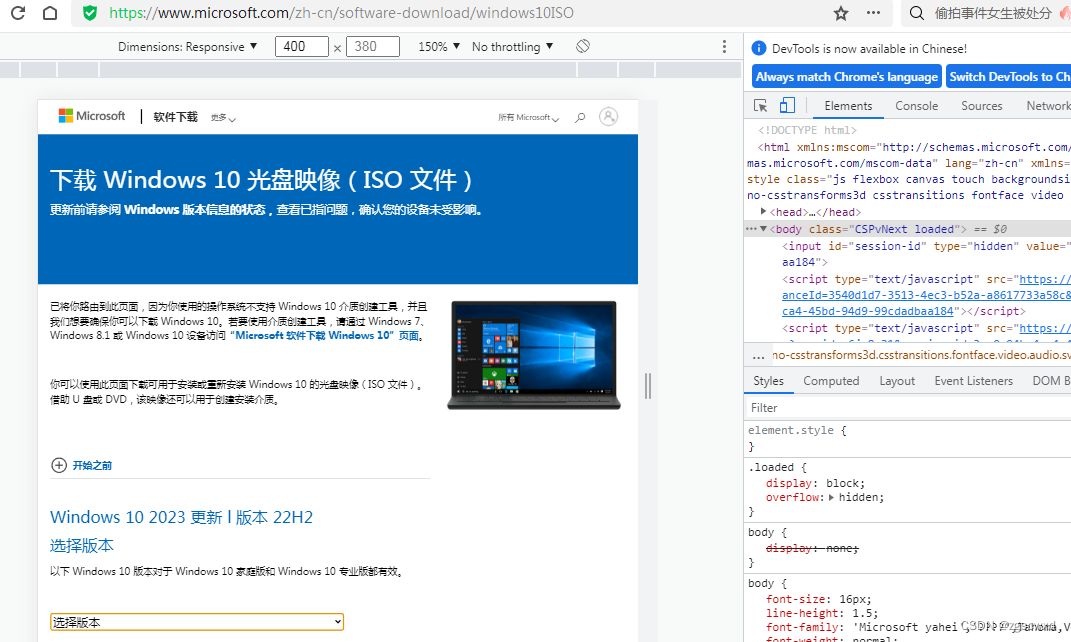The width and height of the screenshot is (1071, 642).
Task: Click the Windows 10 laptop image
Action: (x=534, y=355)
